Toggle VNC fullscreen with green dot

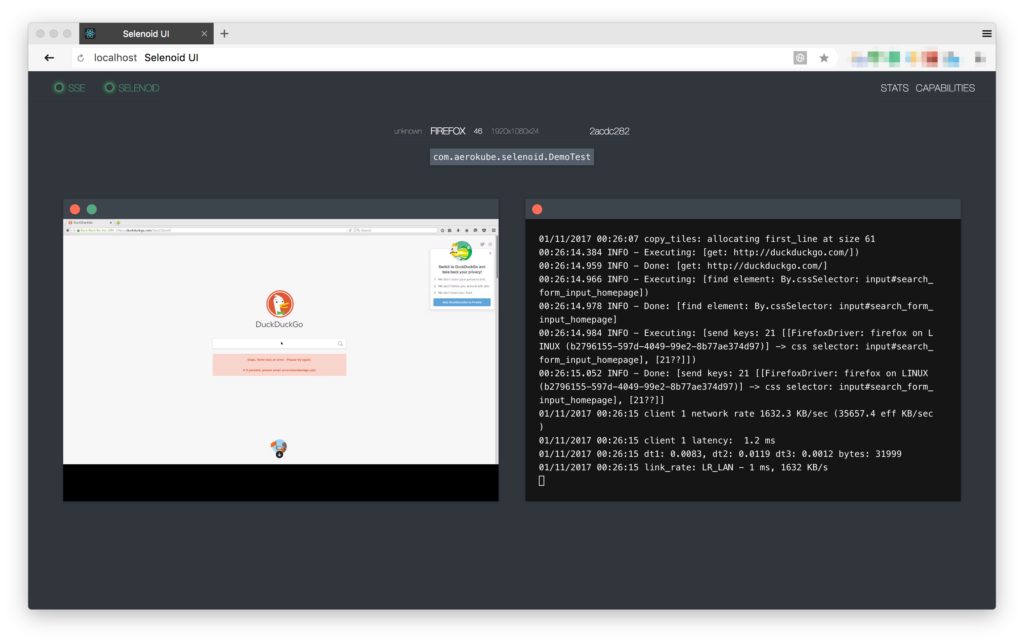tap(92, 210)
